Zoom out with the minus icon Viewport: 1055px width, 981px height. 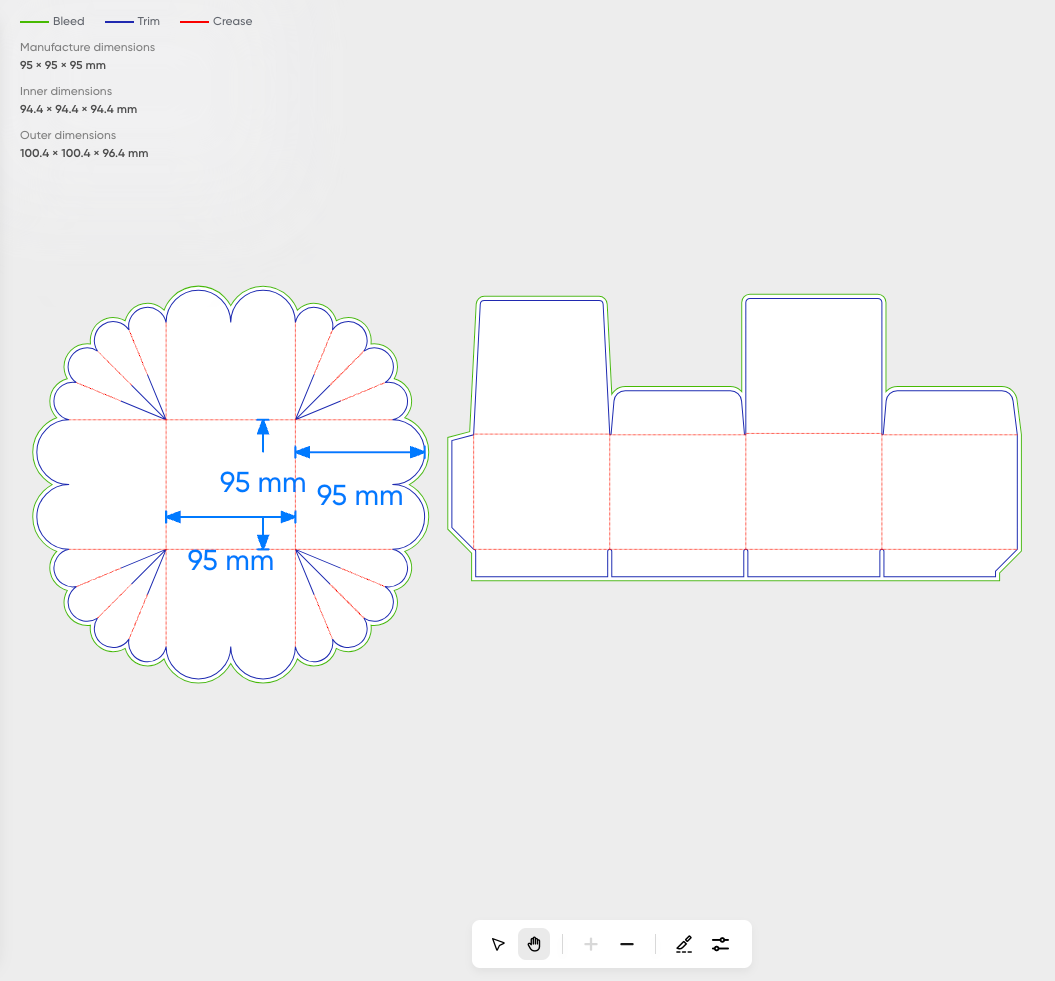627,944
